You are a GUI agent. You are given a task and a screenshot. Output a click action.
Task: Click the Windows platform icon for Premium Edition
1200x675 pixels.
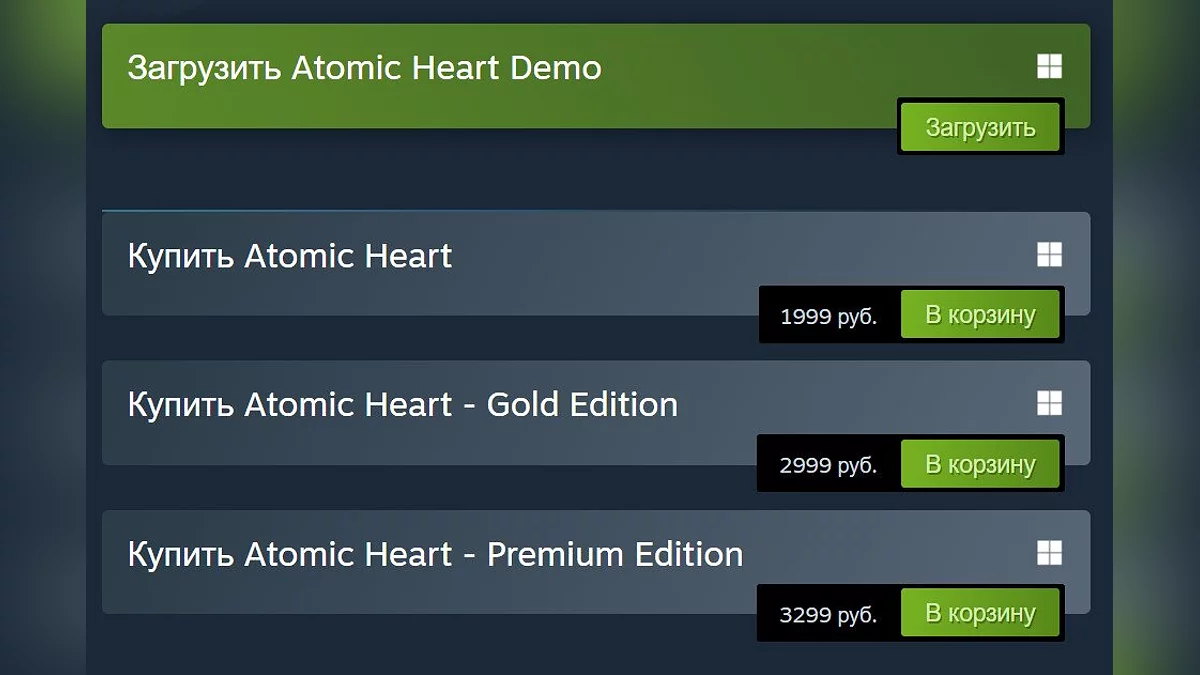click(x=1049, y=553)
